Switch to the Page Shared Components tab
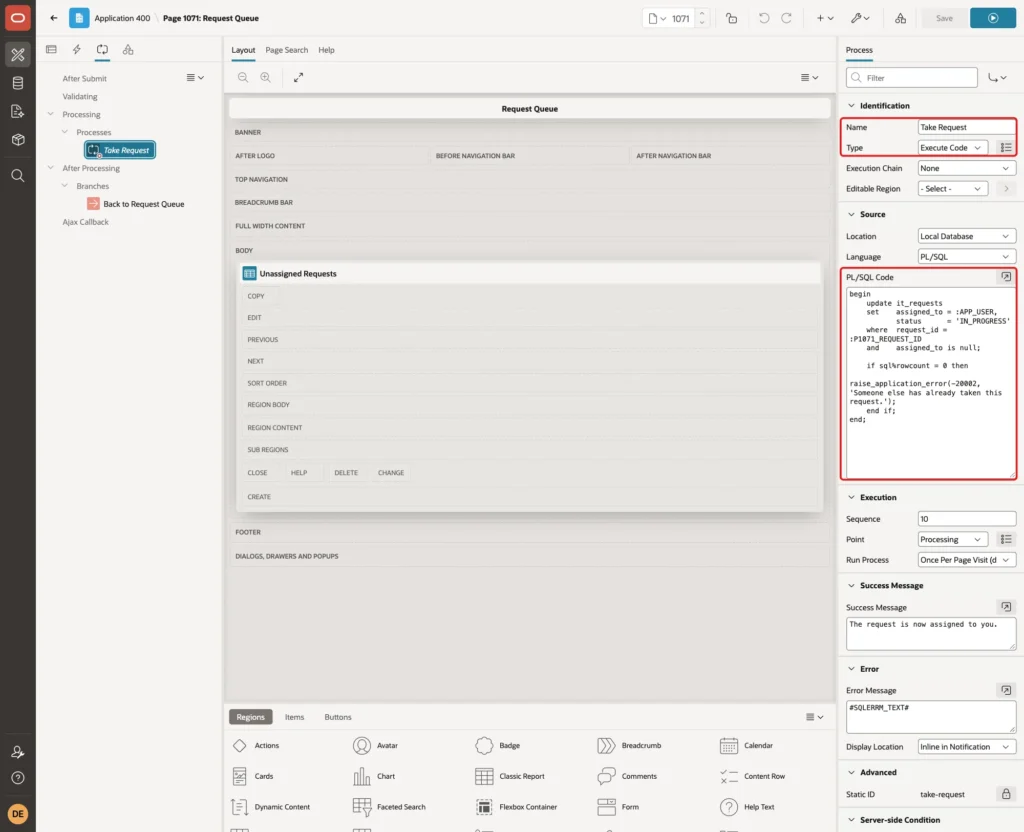 tap(128, 50)
